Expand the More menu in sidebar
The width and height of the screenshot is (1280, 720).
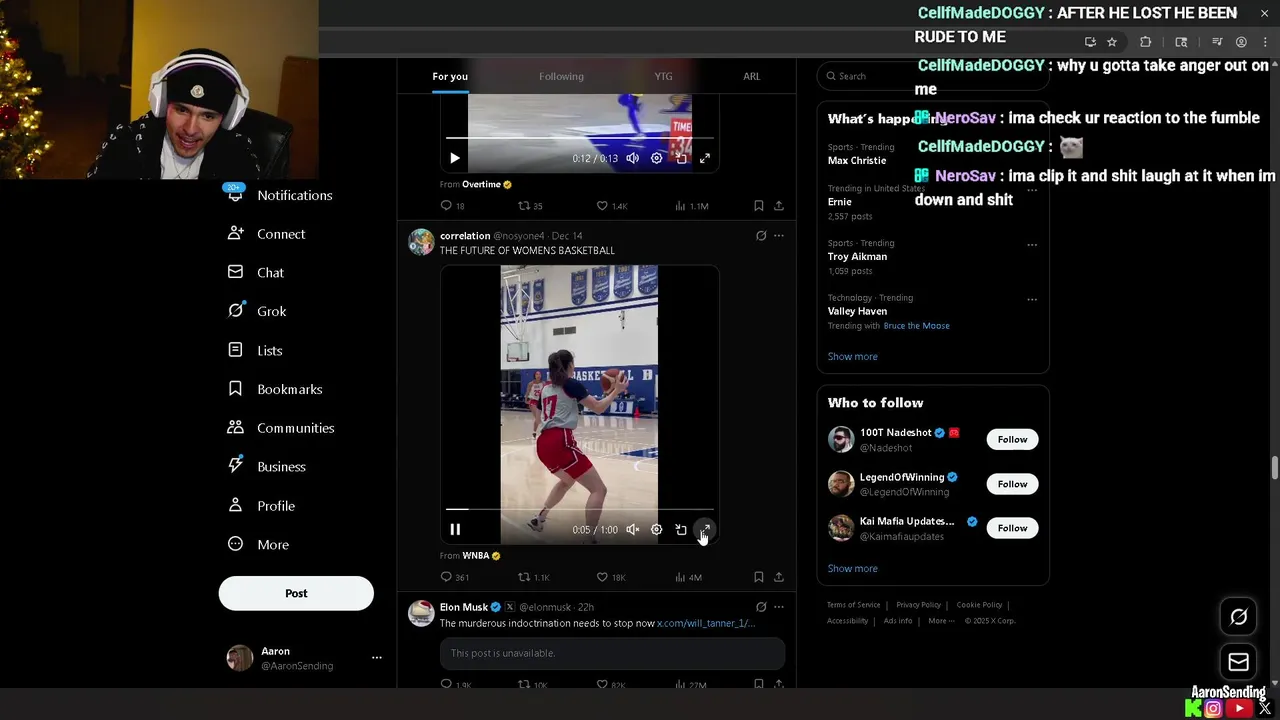tap(259, 545)
